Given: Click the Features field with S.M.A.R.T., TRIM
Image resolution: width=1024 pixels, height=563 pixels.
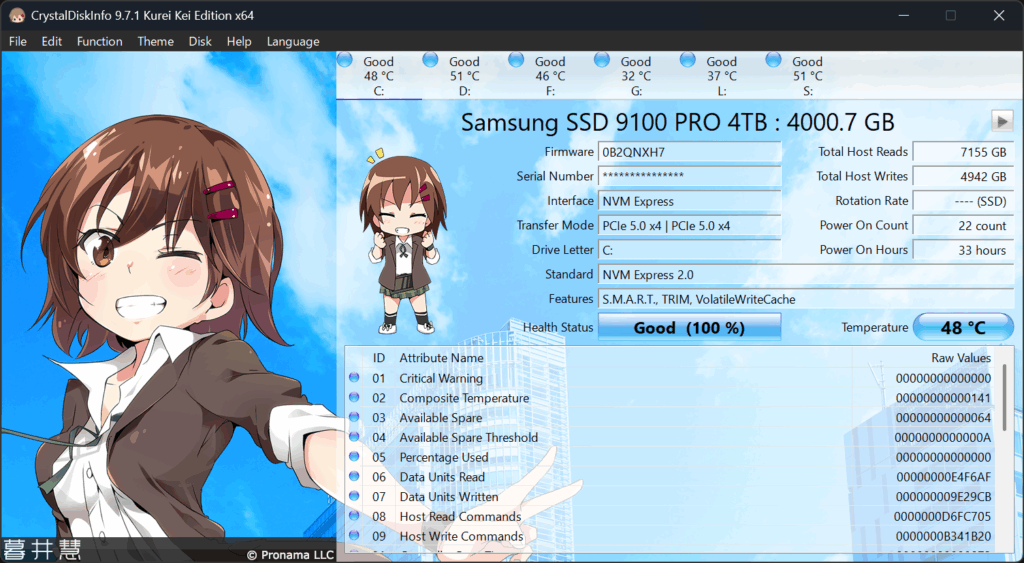Looking at the screenshot, I should pos(806,299).
